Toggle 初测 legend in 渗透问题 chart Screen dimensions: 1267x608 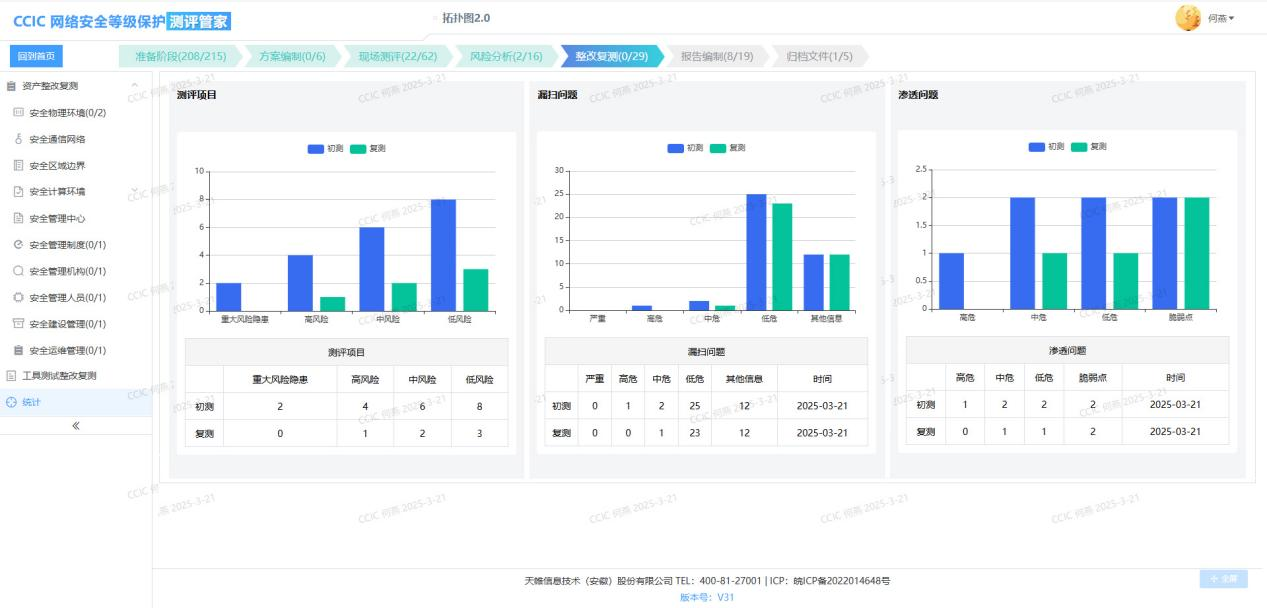click(1047, 147)
